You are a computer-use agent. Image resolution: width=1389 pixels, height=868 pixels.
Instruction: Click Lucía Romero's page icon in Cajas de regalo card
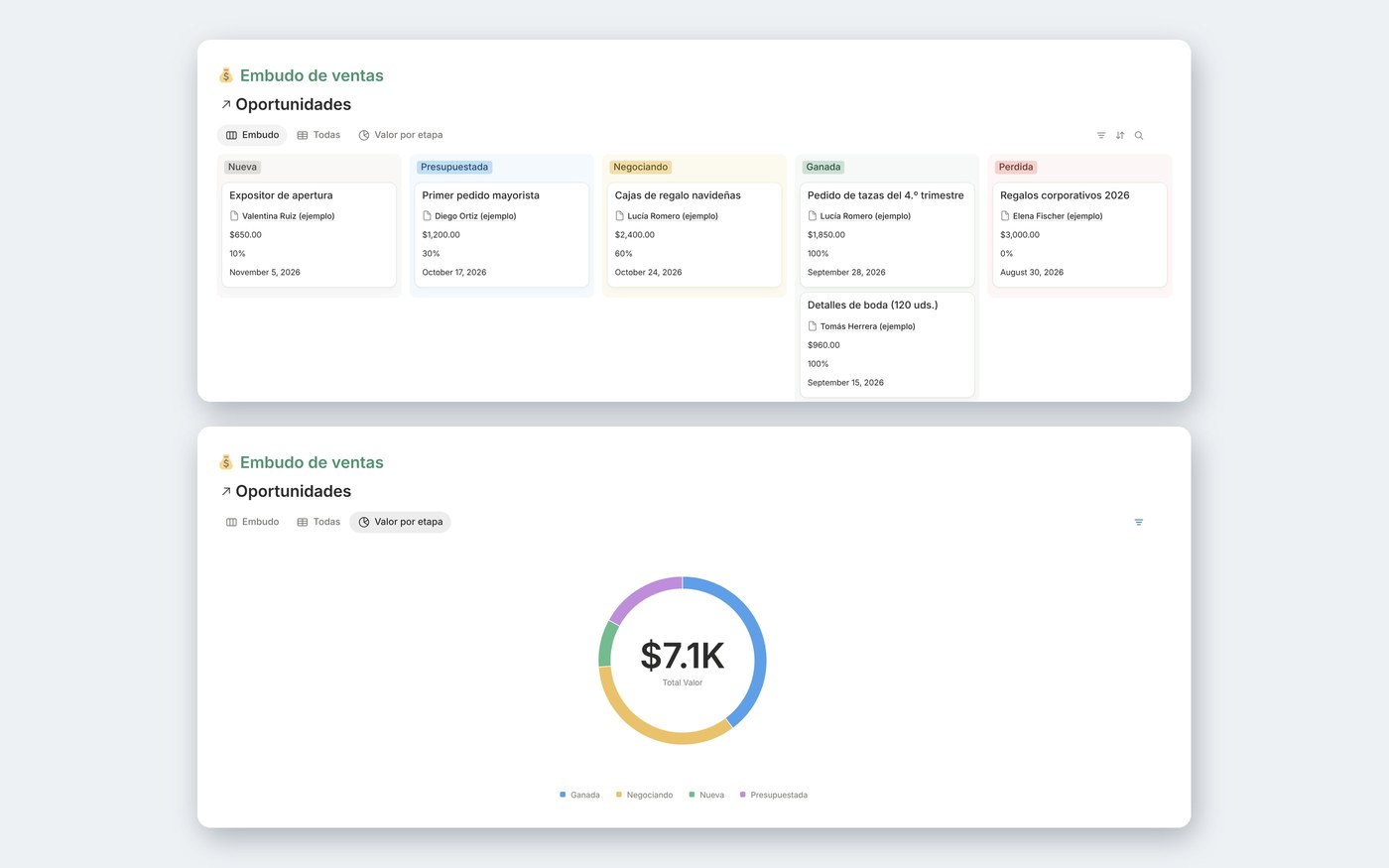tap(619, 215)
